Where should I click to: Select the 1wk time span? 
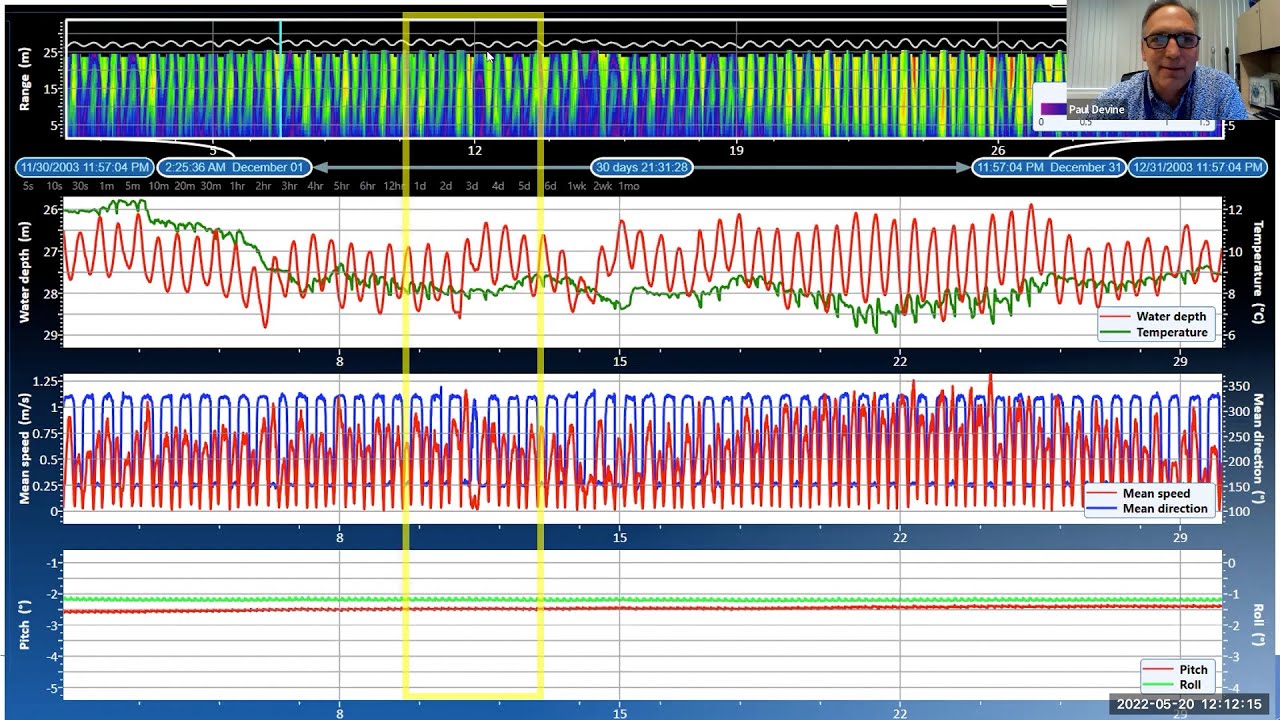pyautogui.click(x=577, y=186)
